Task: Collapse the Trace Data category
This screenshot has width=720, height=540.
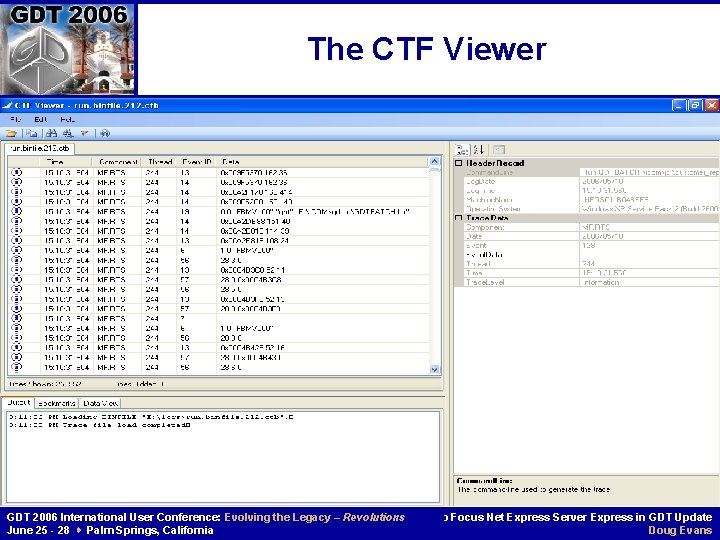Action: click(458, 218)
